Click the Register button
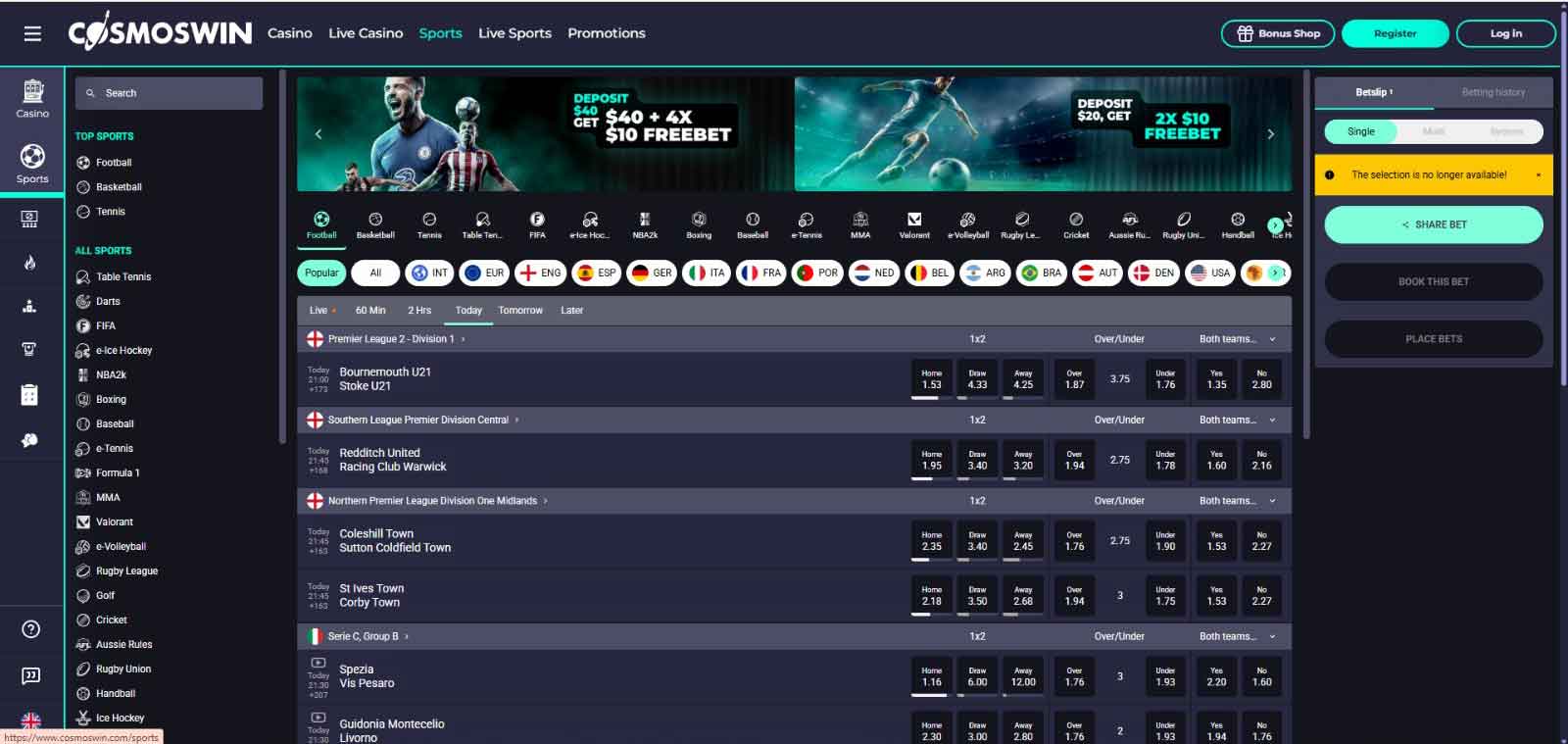The image size is (1568, 744). click(x=1395, y=33)
